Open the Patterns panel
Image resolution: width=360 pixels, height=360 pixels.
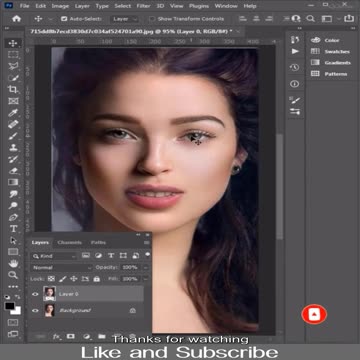coord(329,74)
